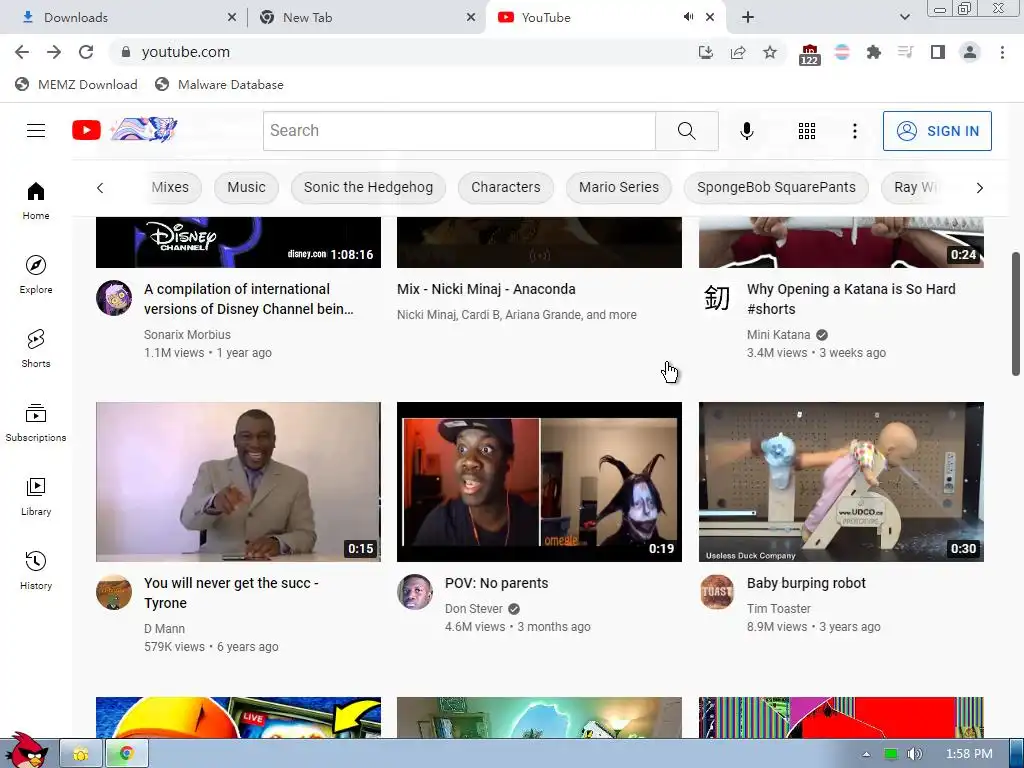
Task: Open Subscriptions in sidebar
Action: pyautogui.click(x=36, y=423)
